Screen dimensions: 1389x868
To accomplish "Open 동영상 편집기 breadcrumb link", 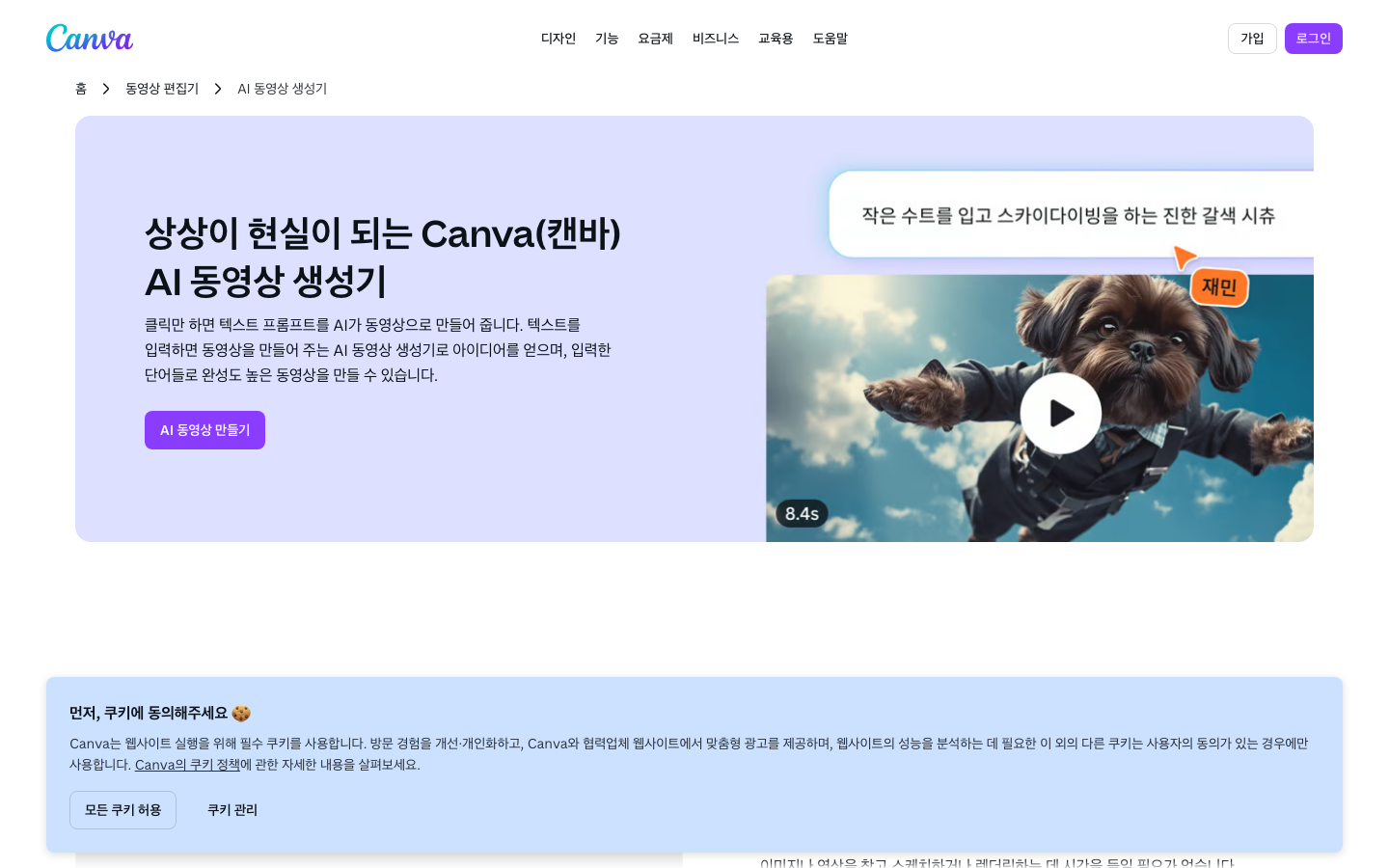I will [x=162, y=89].
